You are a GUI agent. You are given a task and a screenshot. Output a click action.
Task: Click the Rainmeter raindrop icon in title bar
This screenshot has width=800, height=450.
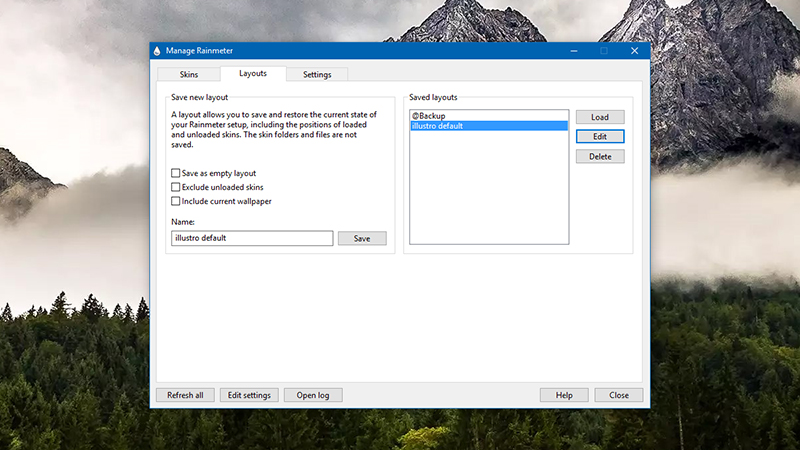[157, 51]
